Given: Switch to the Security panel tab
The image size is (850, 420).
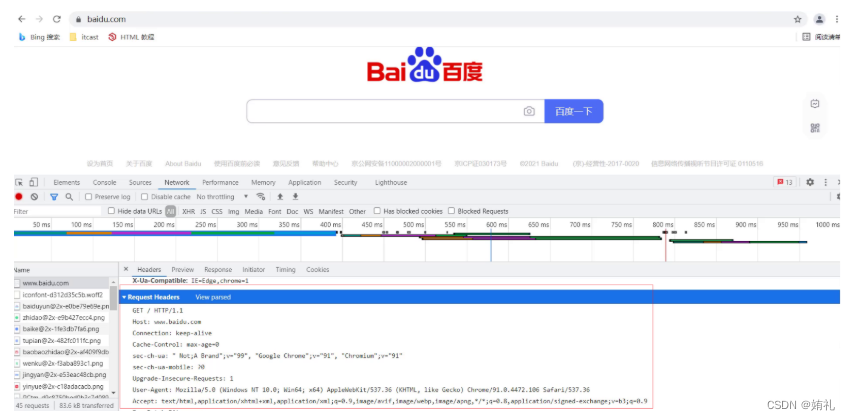Looking at the screenshot, I should coord(345,183).
